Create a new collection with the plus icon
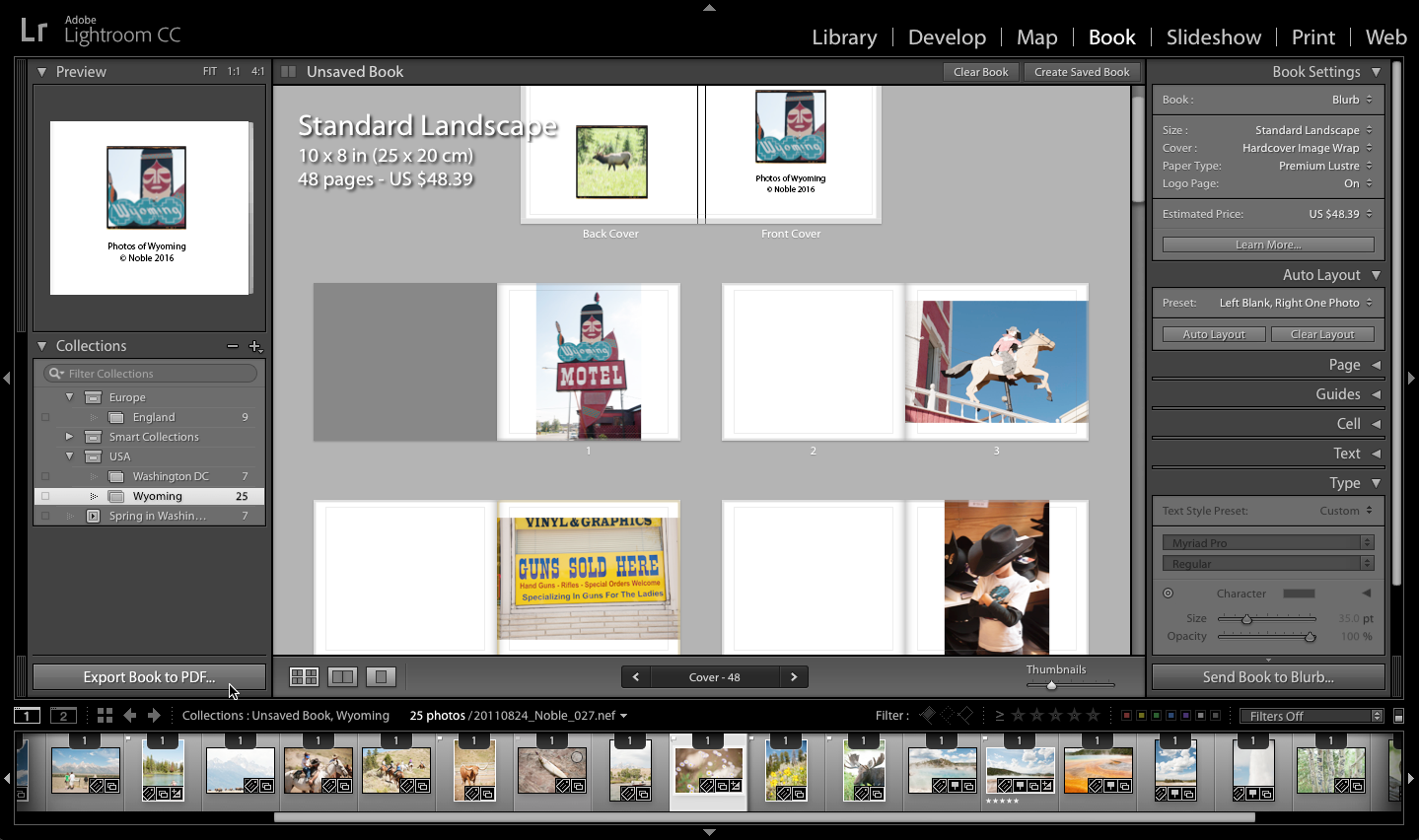The image size is (1419, 840). [x=255, y=346]
